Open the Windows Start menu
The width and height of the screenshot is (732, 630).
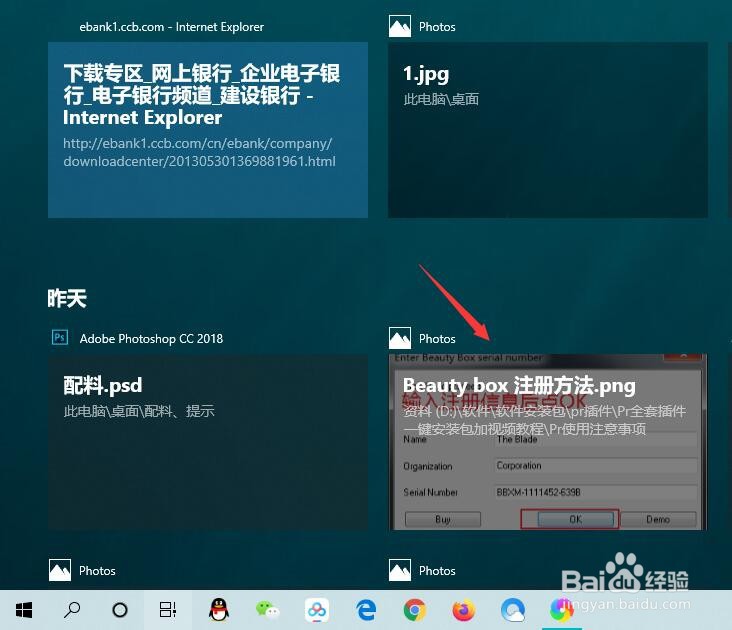click(24, 610)
